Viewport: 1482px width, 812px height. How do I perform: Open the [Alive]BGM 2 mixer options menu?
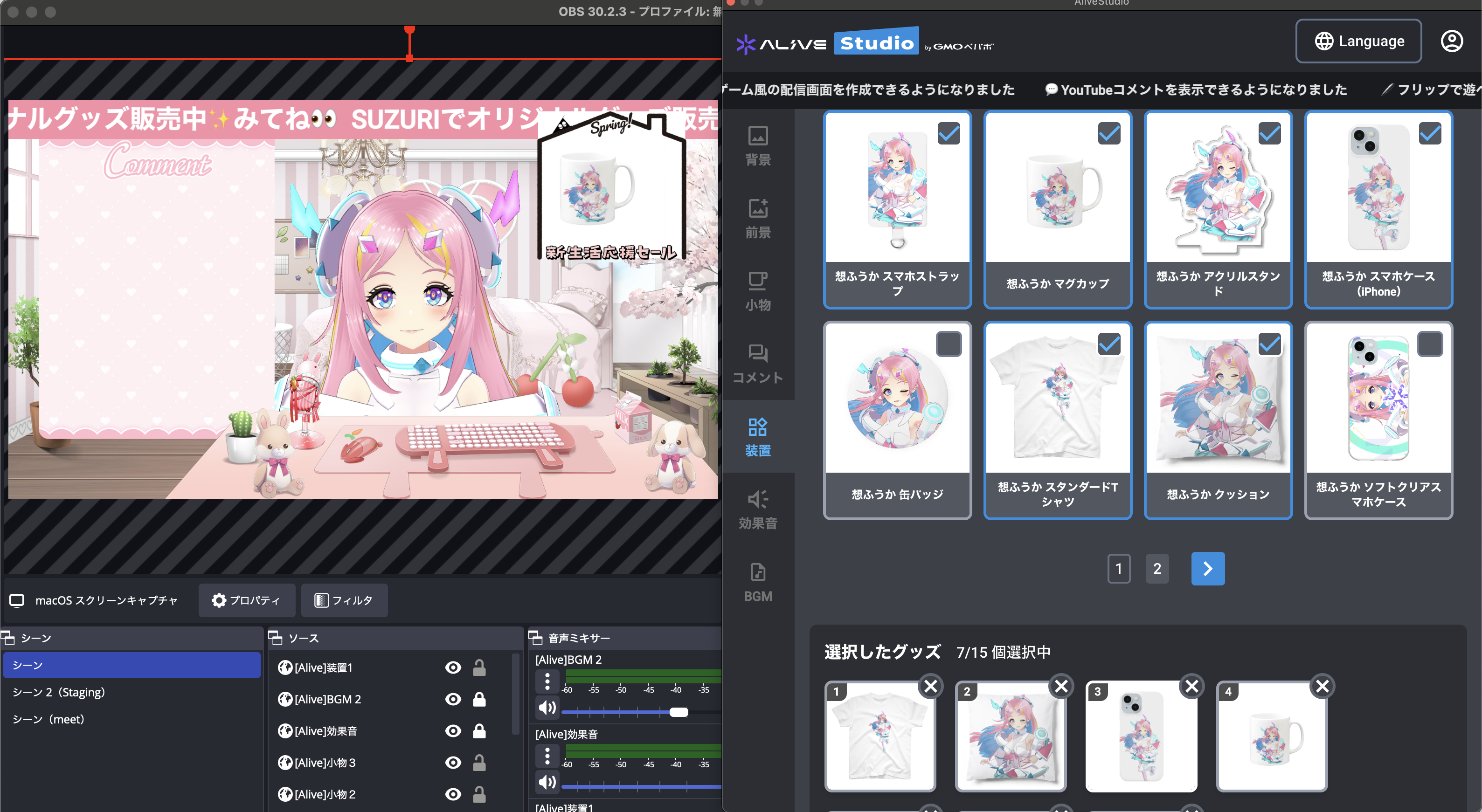click(547, 681)
